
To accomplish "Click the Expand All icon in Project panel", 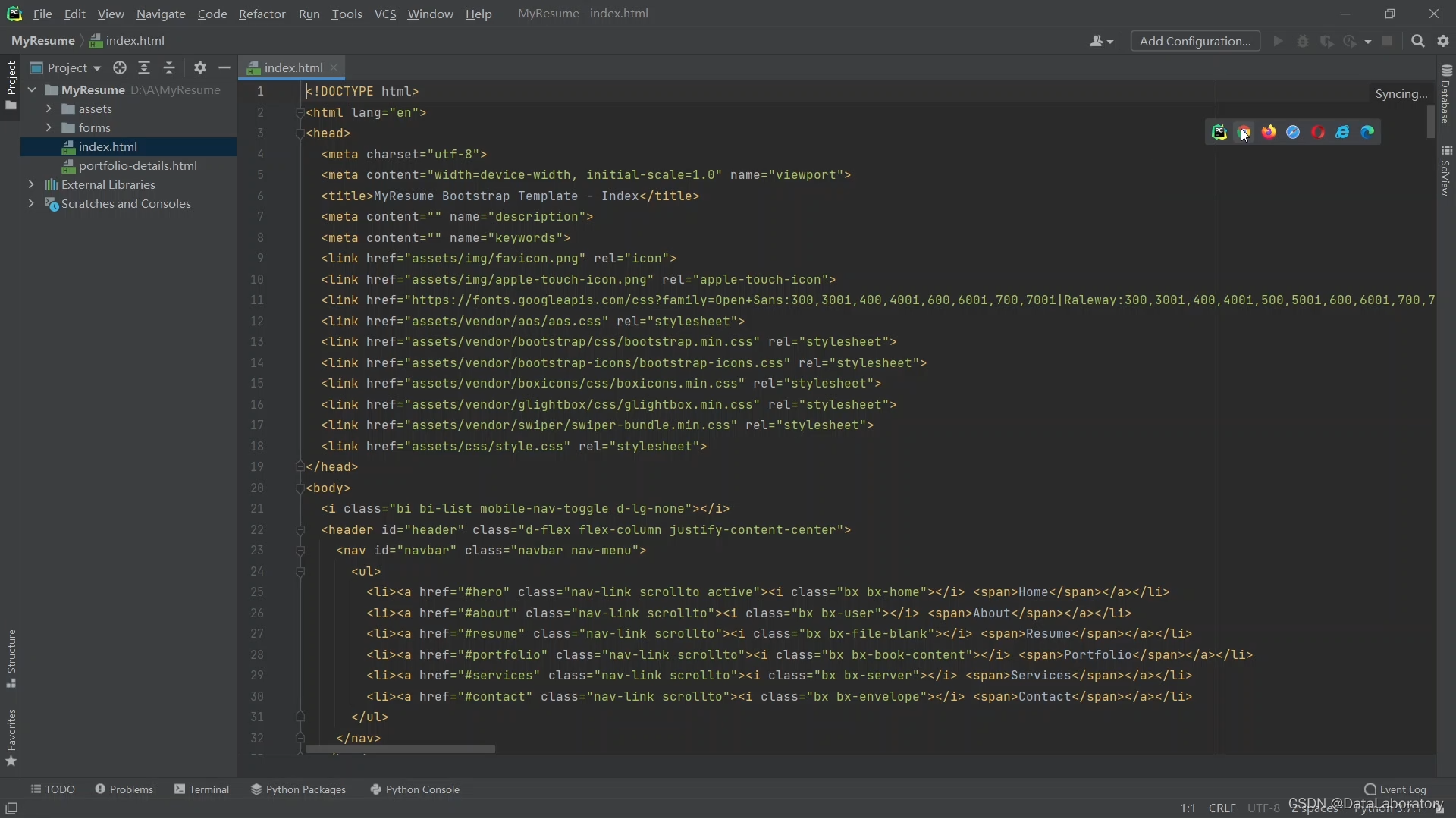I will pos(144,68).
